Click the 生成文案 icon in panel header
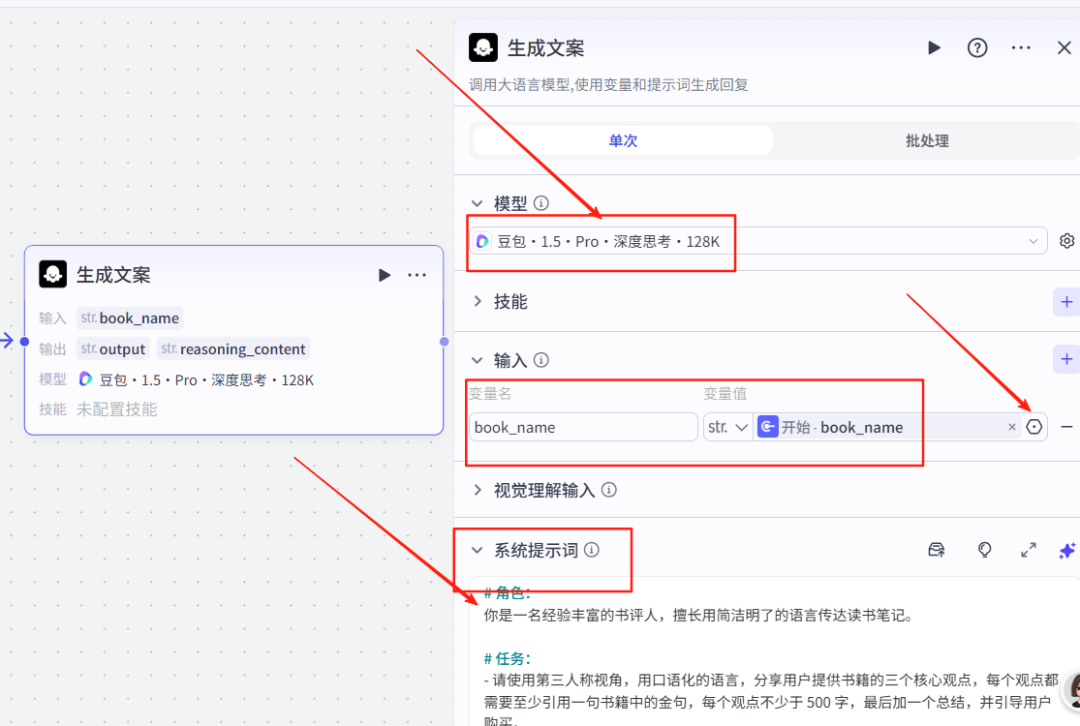1080x726 pixels. [483, 48]
